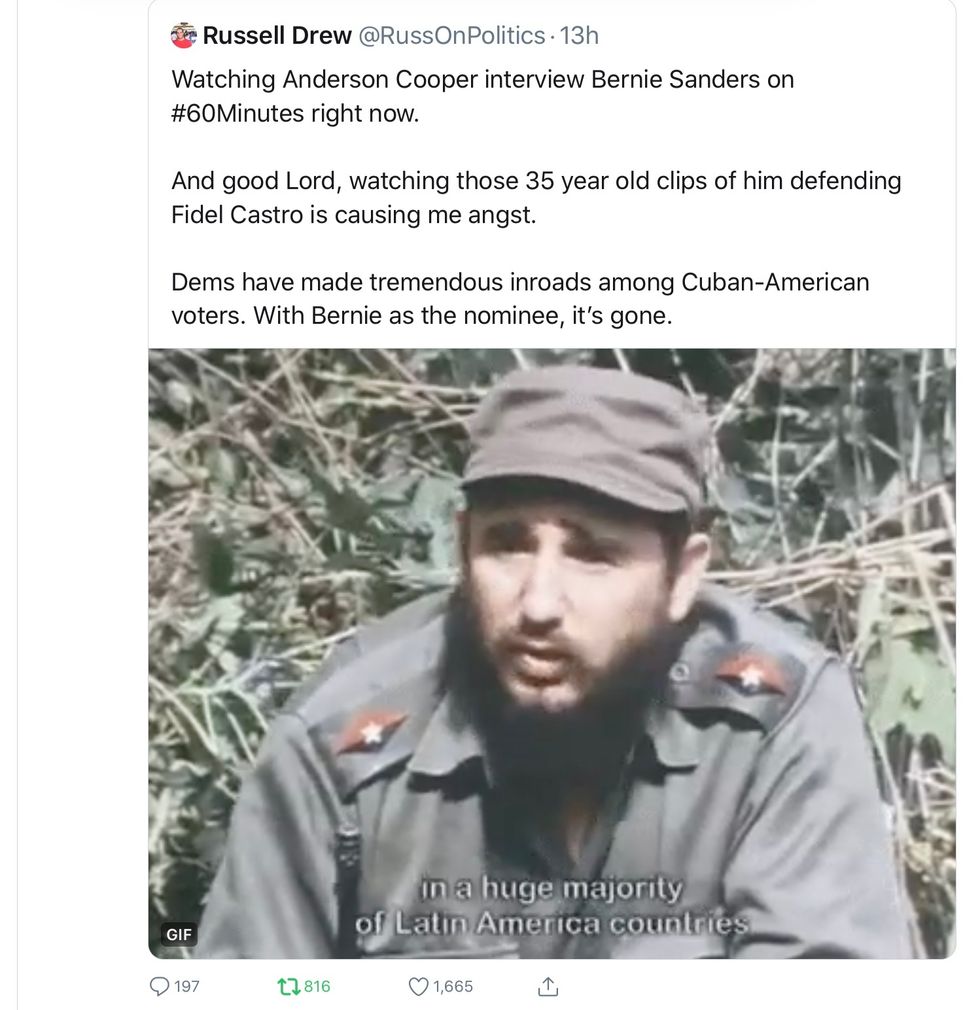Visit the @RussOnPolitics handle

[451, 35]
